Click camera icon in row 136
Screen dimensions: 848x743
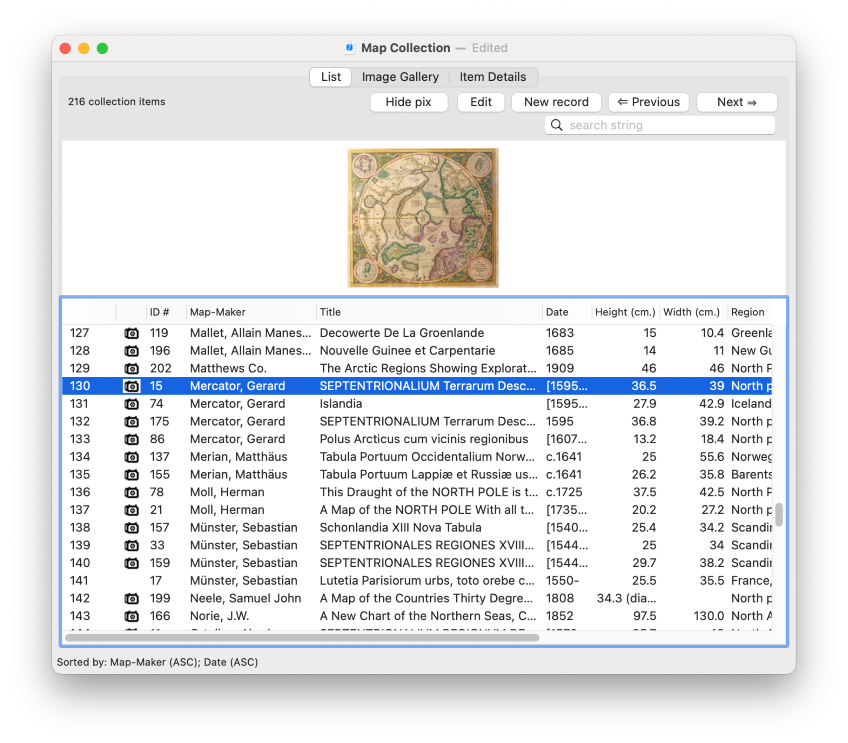(131, 492)
